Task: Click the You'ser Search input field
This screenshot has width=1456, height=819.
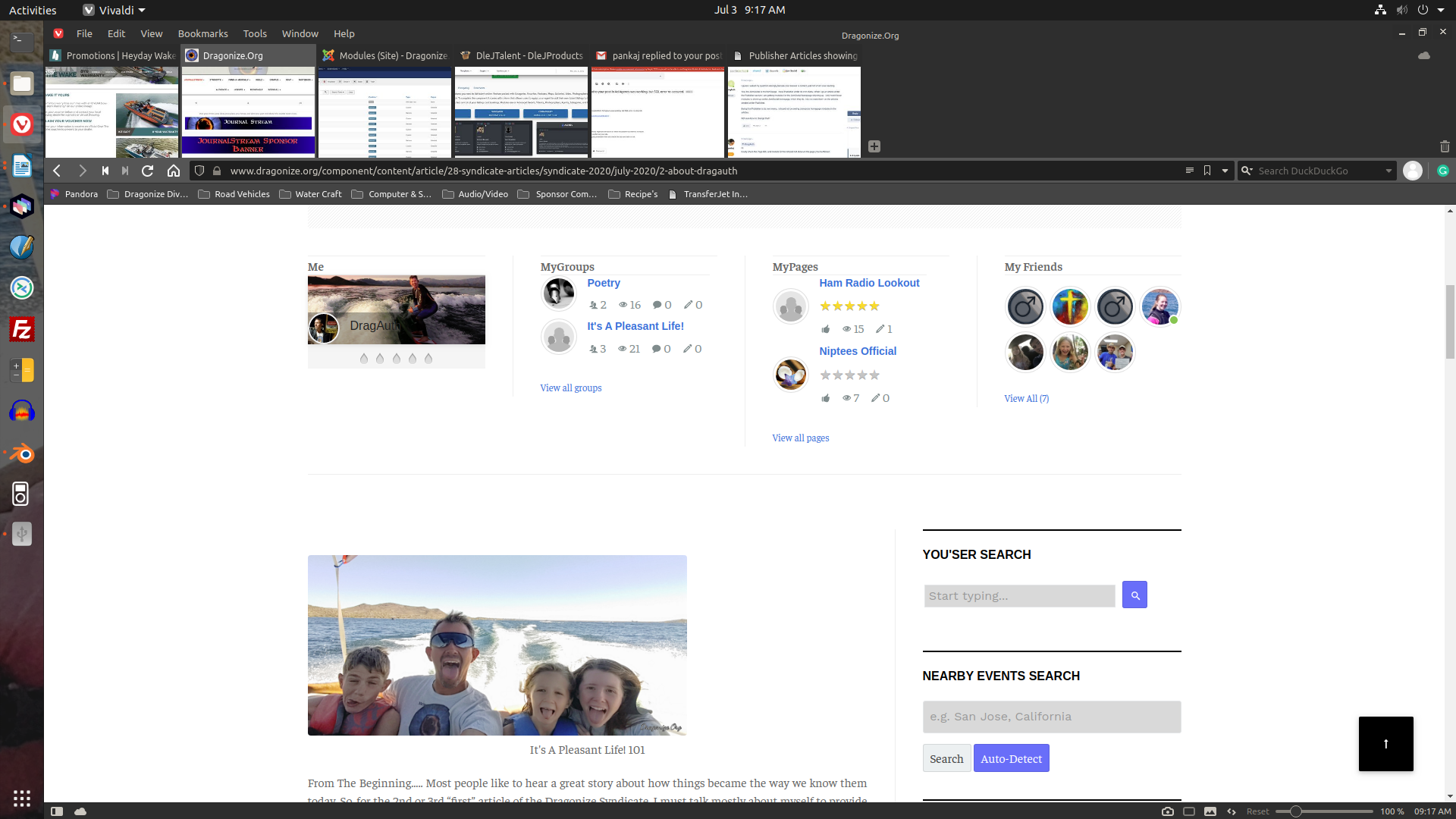Action: click(x=1019, y=596)
